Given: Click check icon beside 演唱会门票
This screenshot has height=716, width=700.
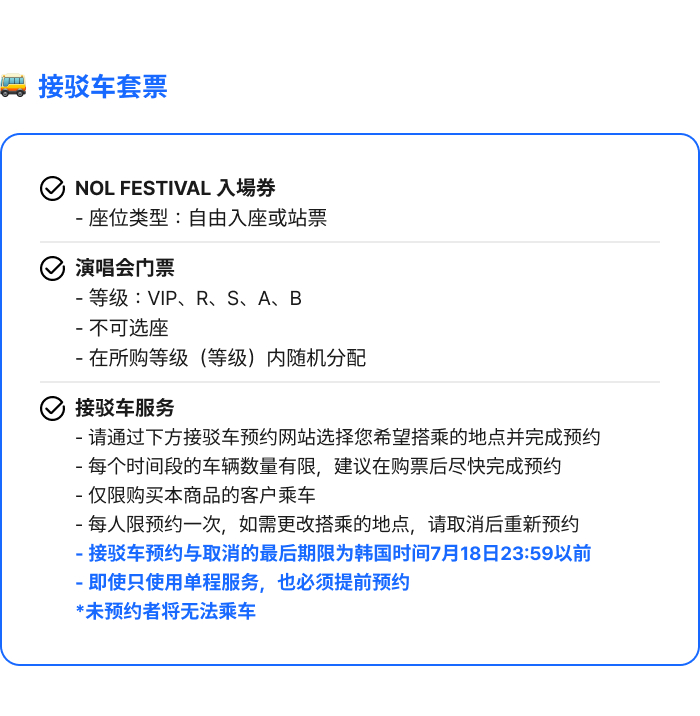Looking at the screenshot, I should click(53, 268).
